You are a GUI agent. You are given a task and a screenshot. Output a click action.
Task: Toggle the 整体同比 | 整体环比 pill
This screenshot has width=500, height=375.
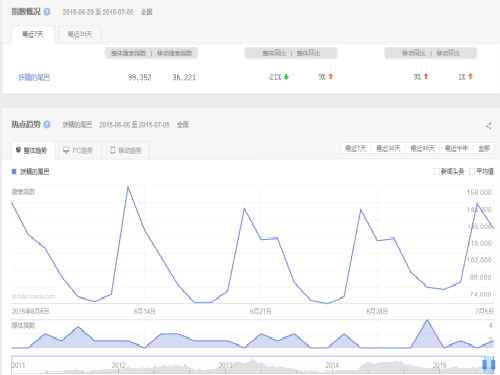click(x=291, y=53)
